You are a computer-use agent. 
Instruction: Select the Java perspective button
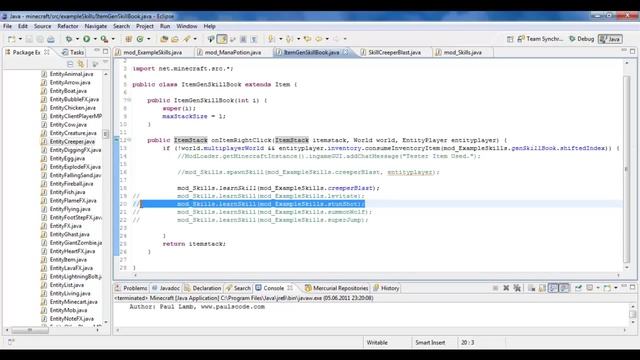click(x=610, y=39)
